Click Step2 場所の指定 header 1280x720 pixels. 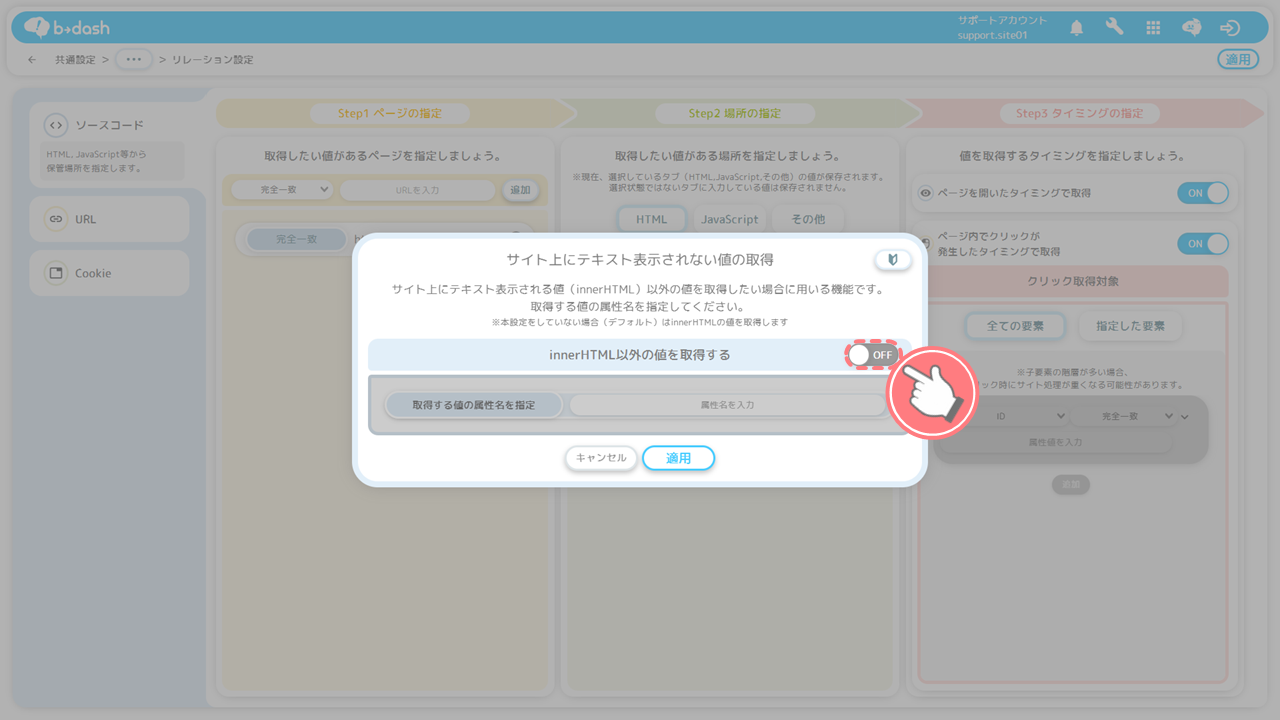point(734,113)
